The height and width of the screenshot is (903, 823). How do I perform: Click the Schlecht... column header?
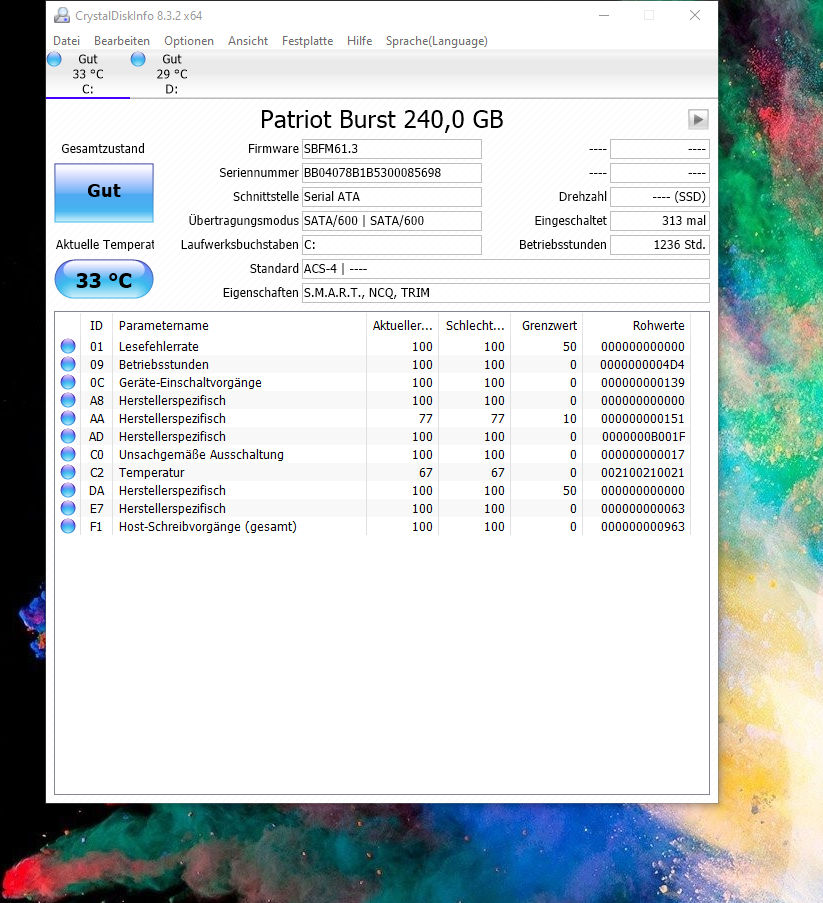[475, 325]
